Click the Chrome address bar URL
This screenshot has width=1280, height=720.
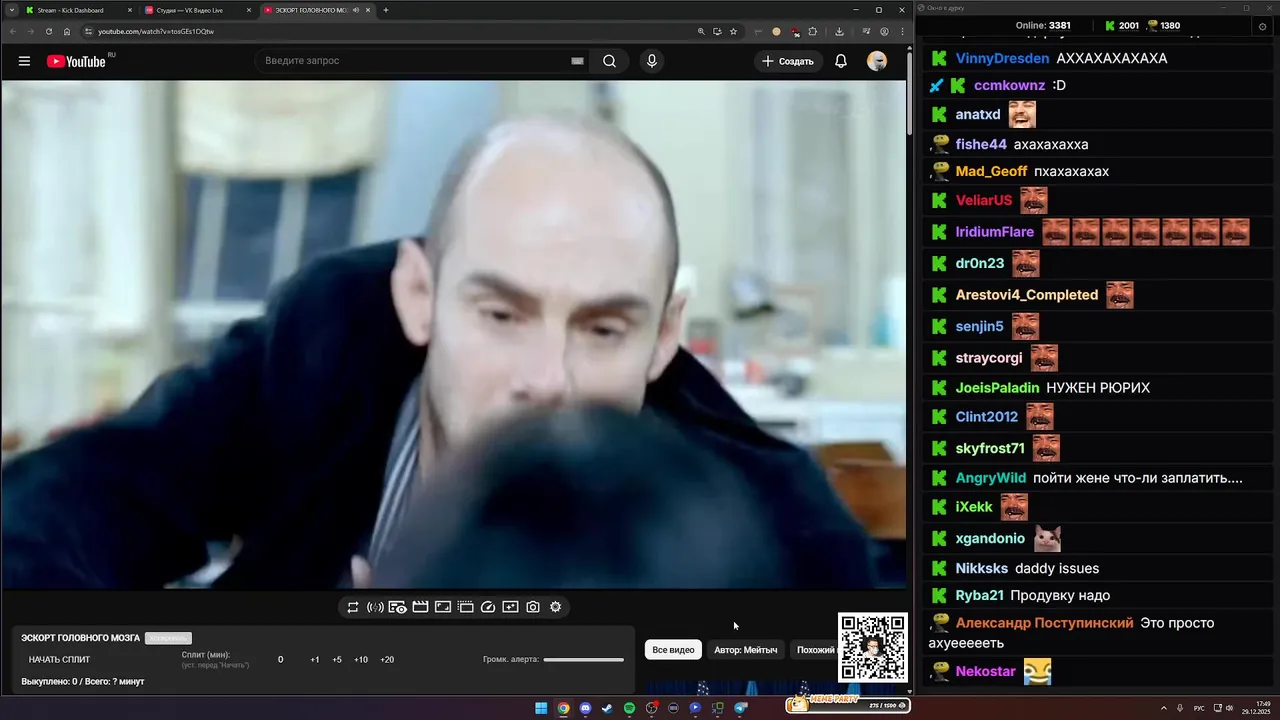(x=156, y=31)
